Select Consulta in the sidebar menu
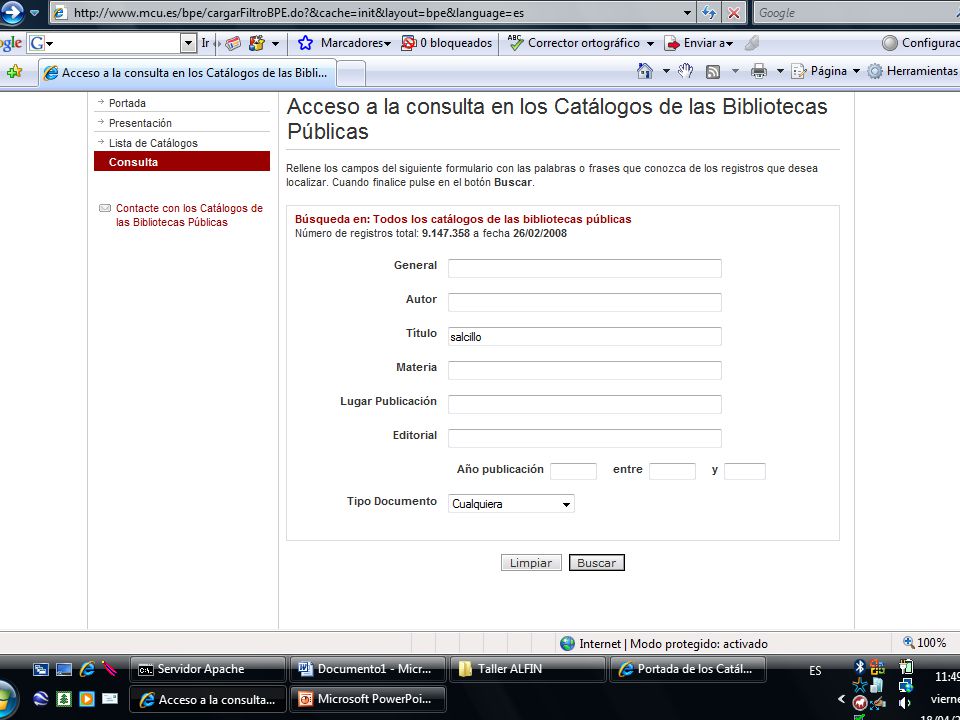 tap(182, 162)
